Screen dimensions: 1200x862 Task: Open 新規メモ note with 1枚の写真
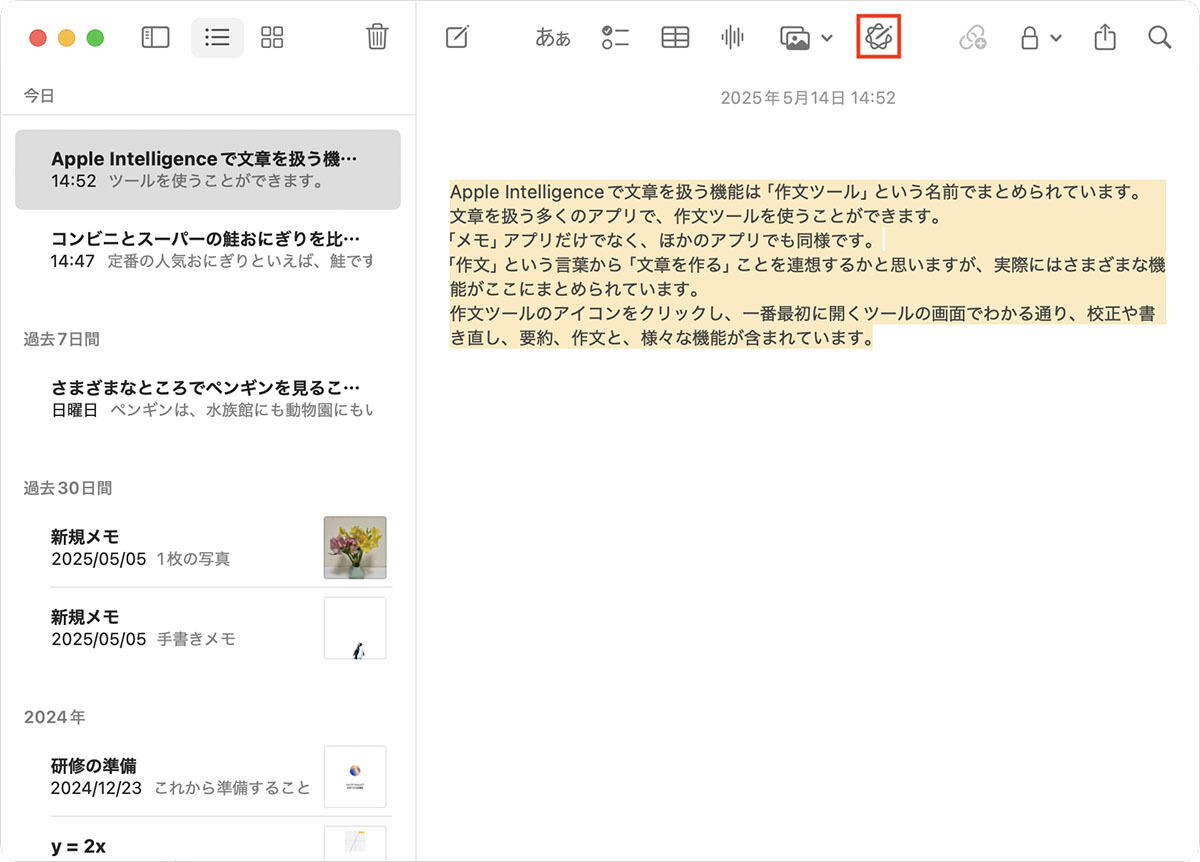coord(208,547)
